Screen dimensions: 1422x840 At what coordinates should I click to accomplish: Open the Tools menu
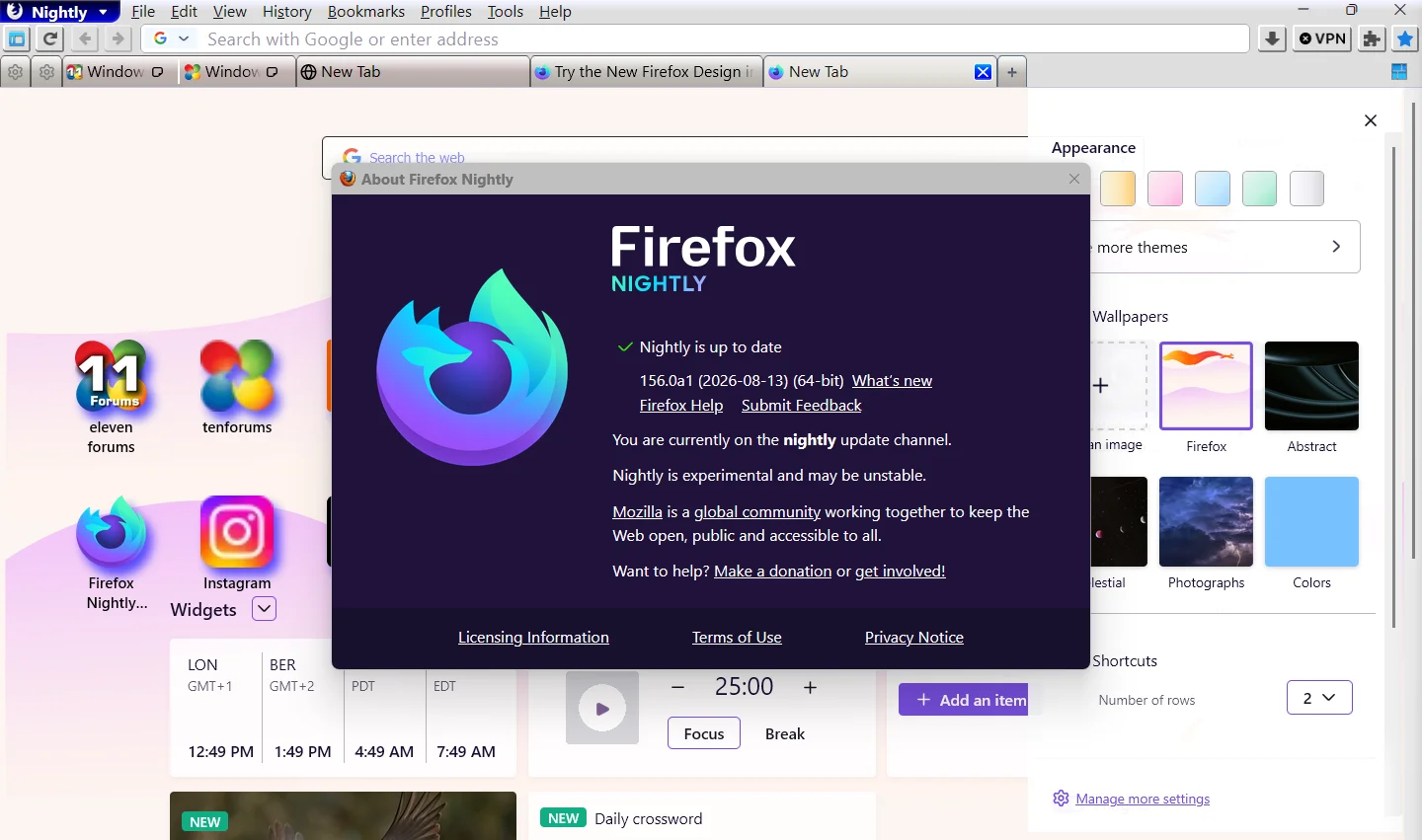point(506,12)
